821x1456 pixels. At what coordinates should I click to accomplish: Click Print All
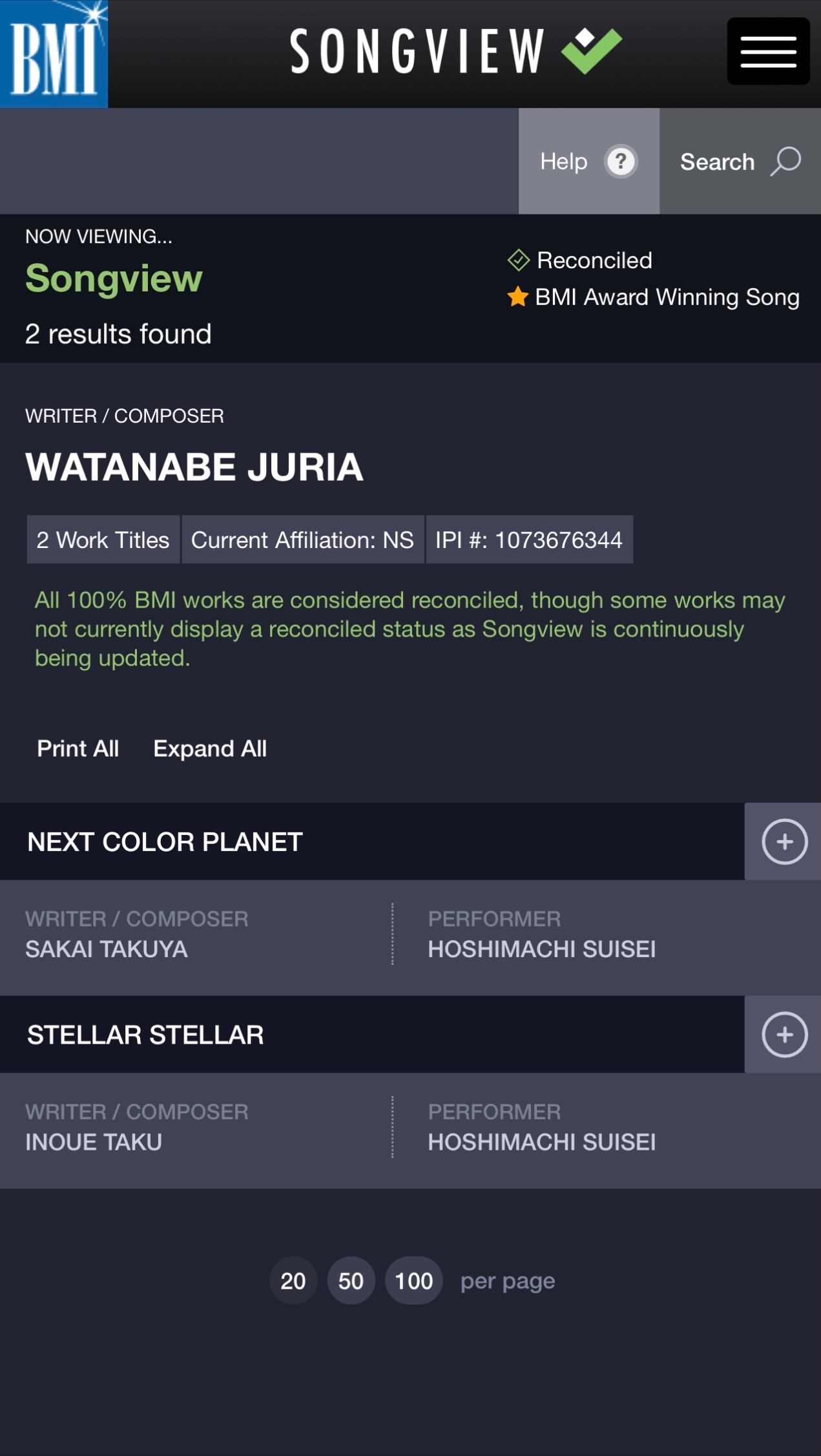[x=78, y=748]
